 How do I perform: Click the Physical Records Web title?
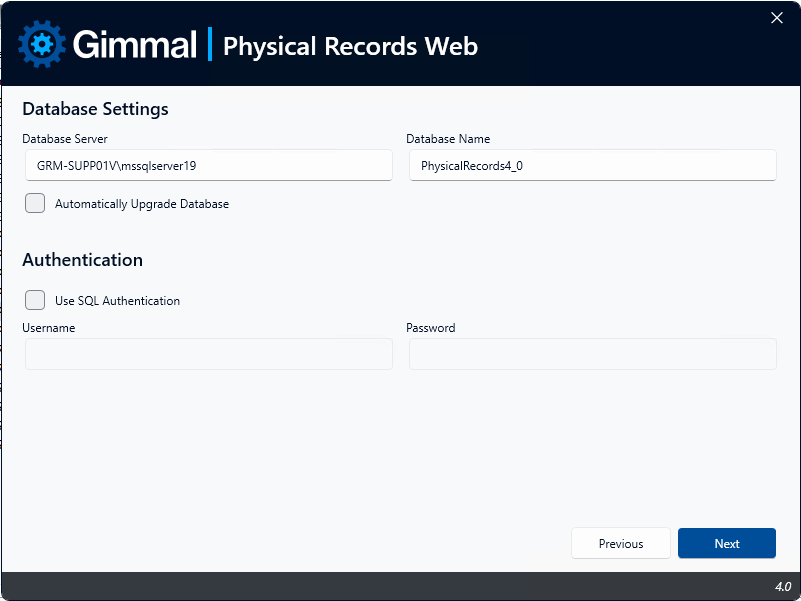(350, 46)
